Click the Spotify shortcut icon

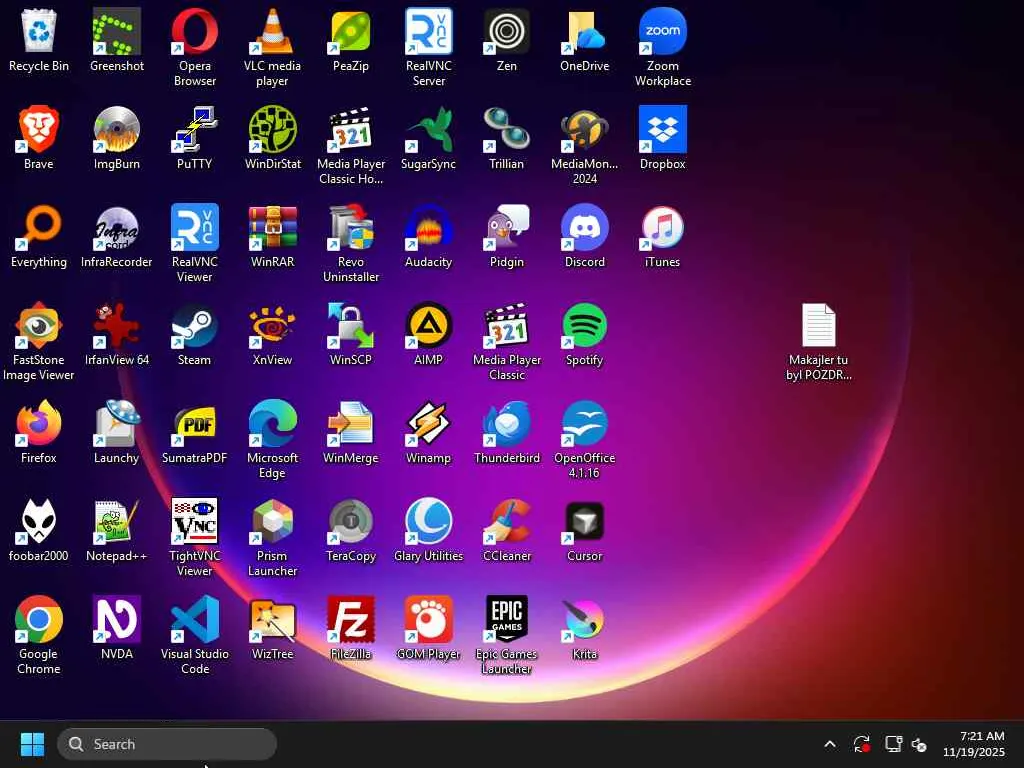(584, 327)
